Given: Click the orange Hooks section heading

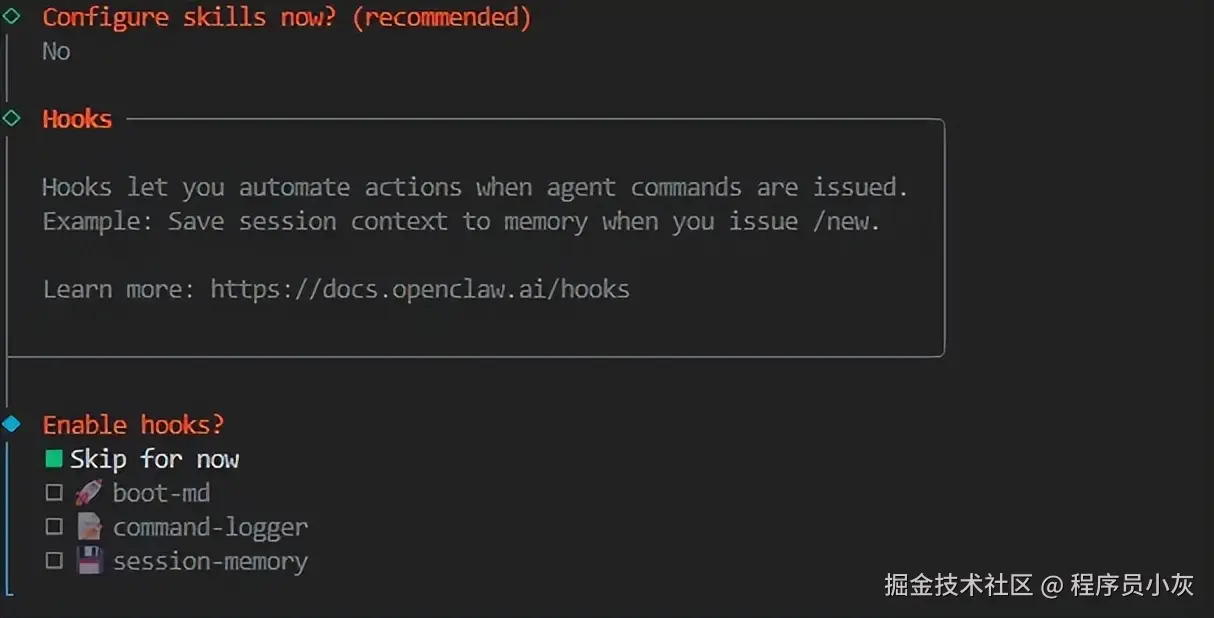Looking at the screenshot, I should click(x=77, y=119).
